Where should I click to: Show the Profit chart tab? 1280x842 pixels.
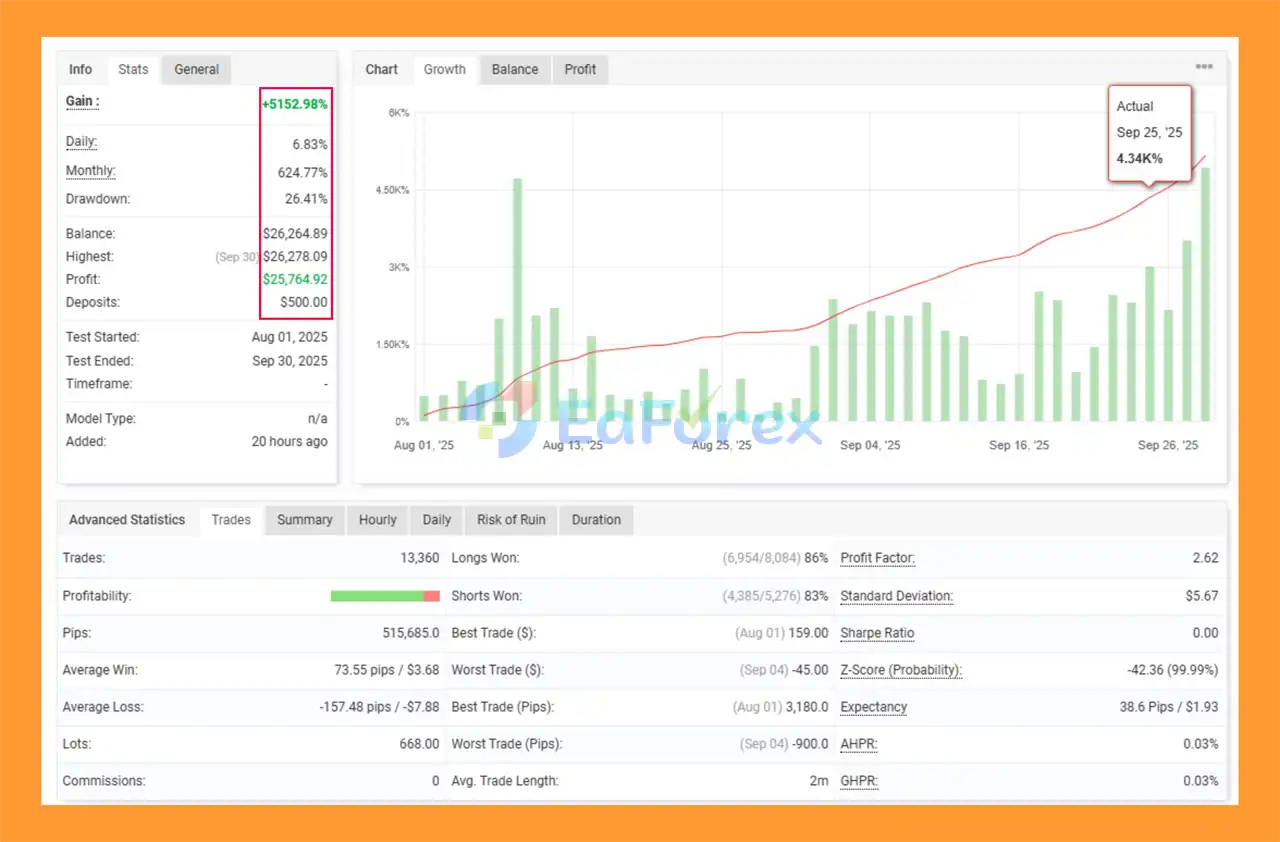580,70
